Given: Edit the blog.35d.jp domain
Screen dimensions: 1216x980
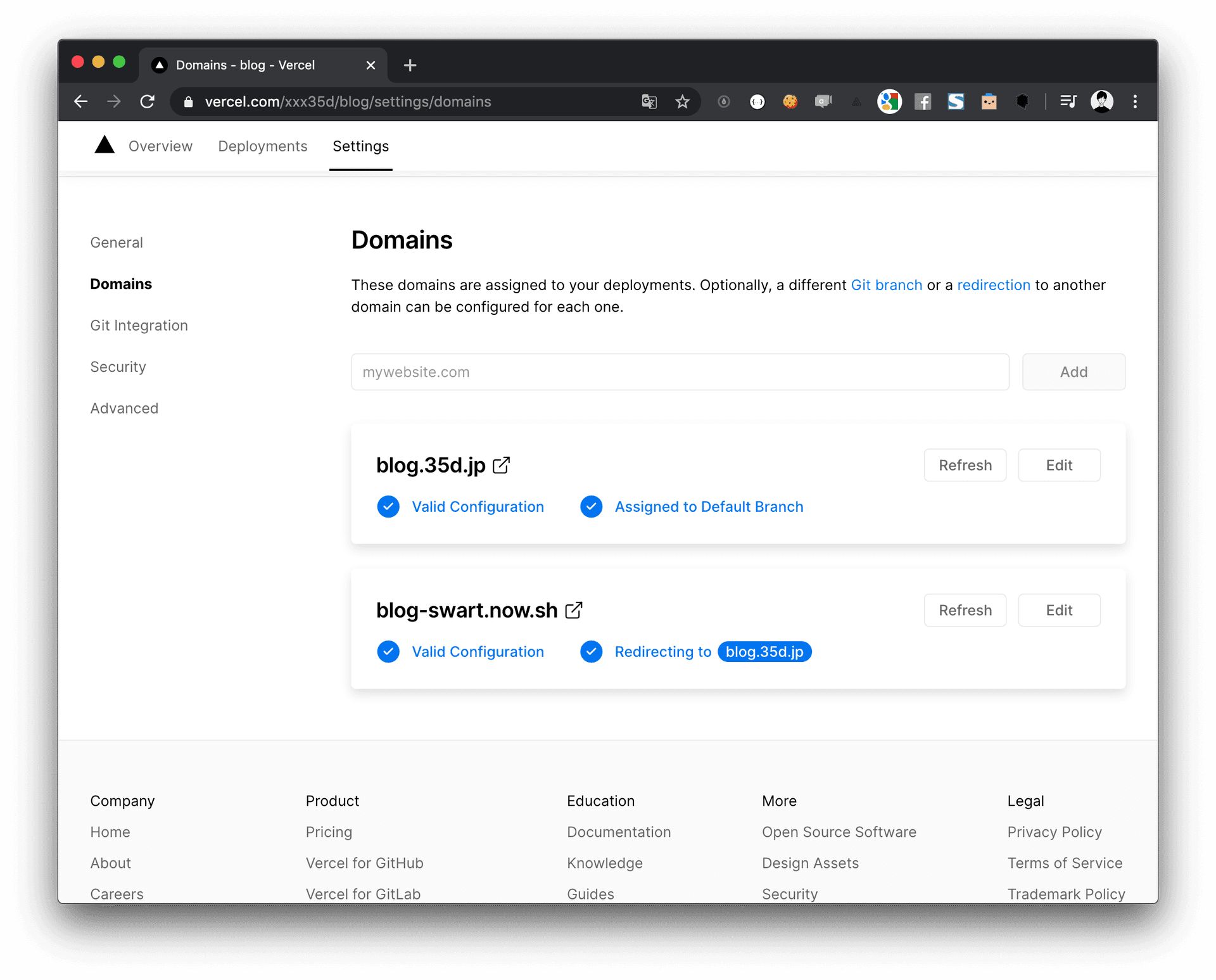Looking at the screenshot, I should [1059, 465].
